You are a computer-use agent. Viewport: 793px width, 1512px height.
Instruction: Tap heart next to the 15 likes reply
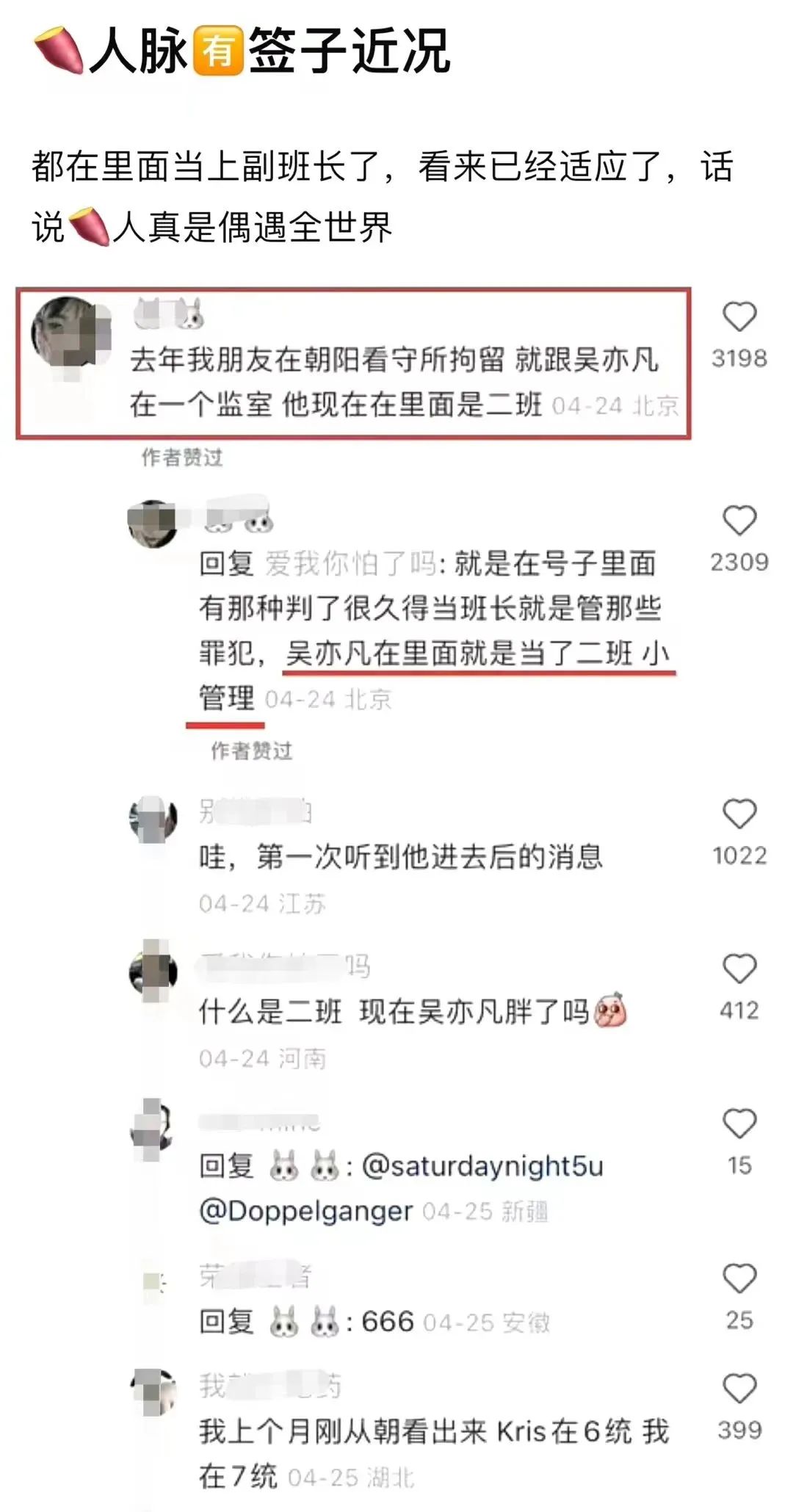pyautogui.click(x=739, y=1124)
